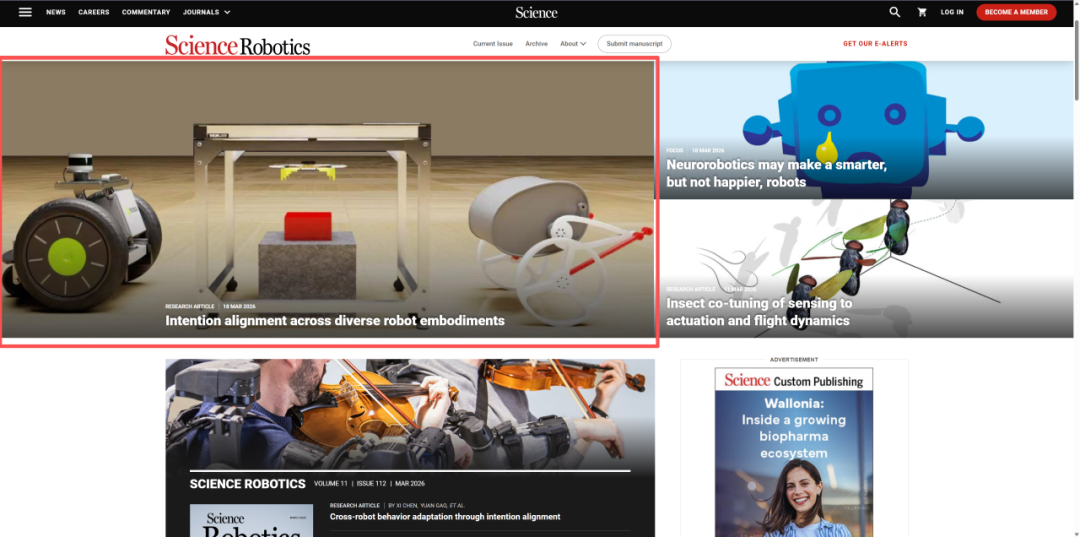Click the Science Robotics logo
The width and height of the screenshot is (1080, 537).
[238, 45]
